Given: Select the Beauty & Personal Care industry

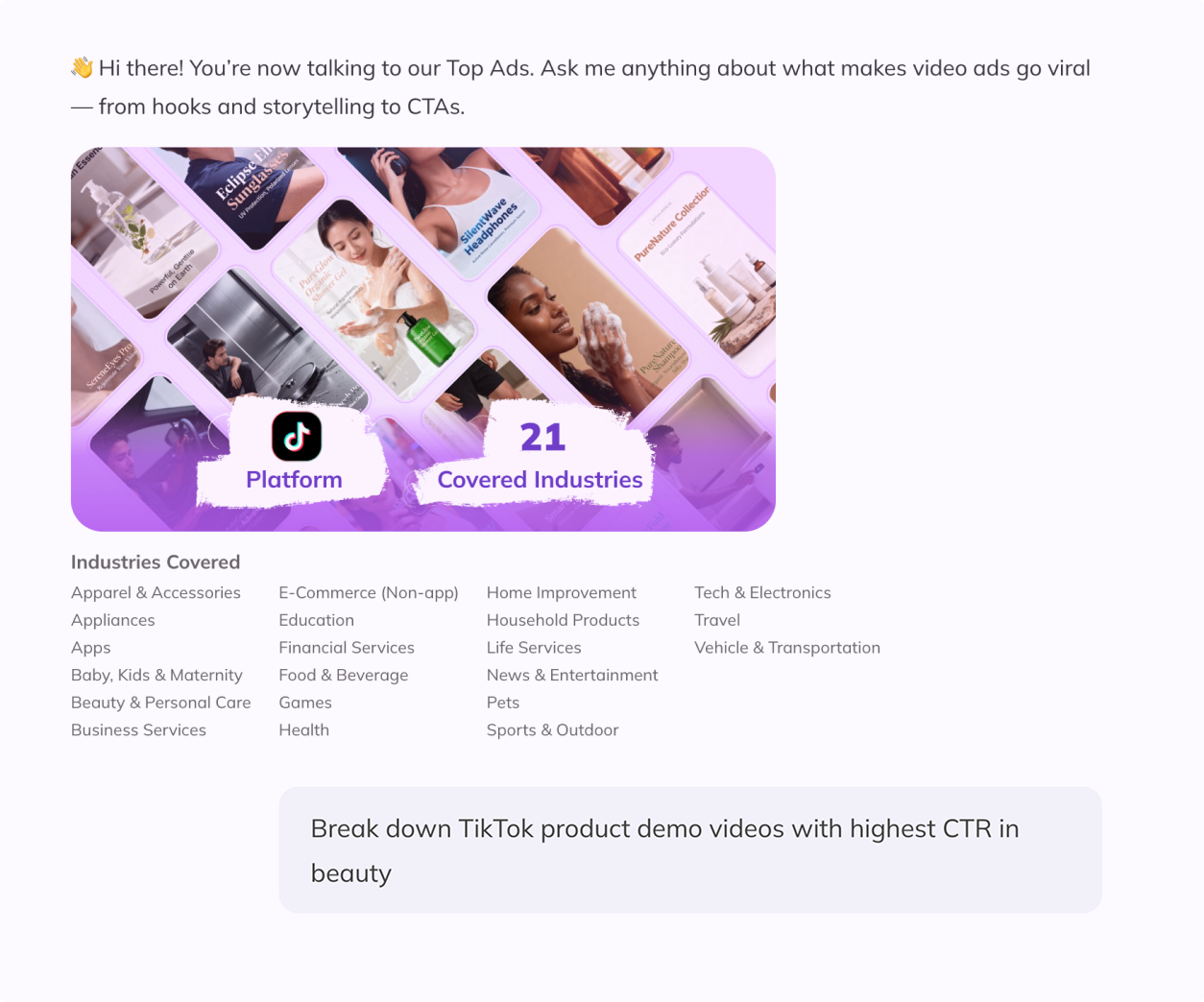Looking at the screenshot, I should pyautogui.click(x=160, y=703).
